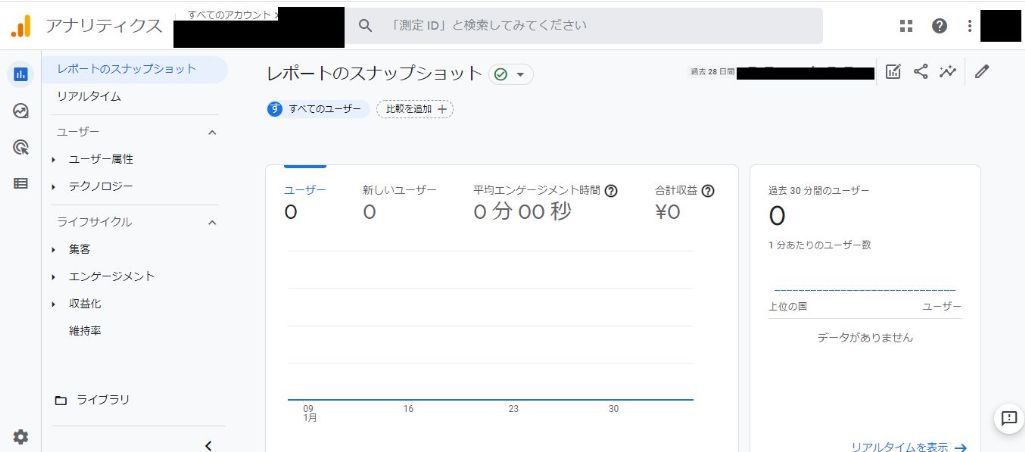Click the リアルタイムを表示 link
The height and width of the screenshot is (452, 1025).
click(909, 447)
